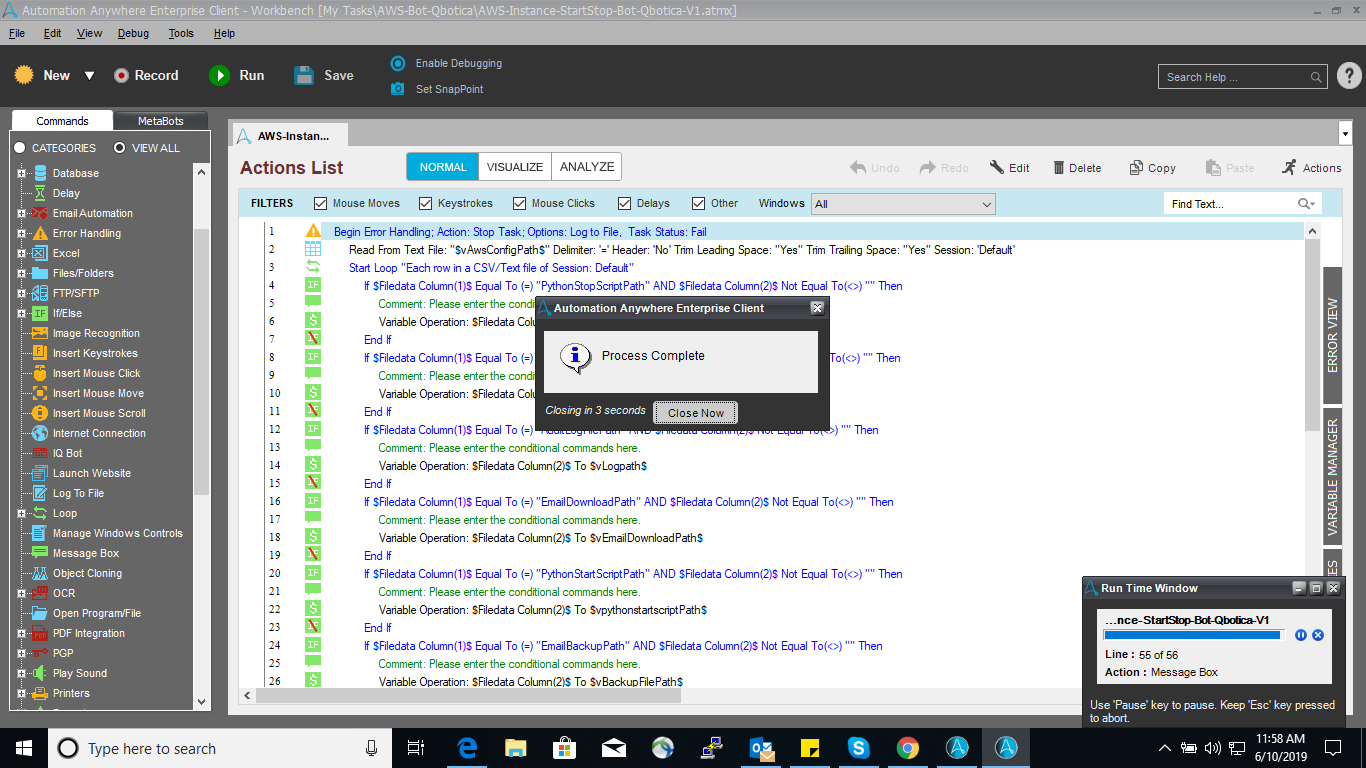
Task: Click the Run Time Window progress bar
Action: (1192, 635)
